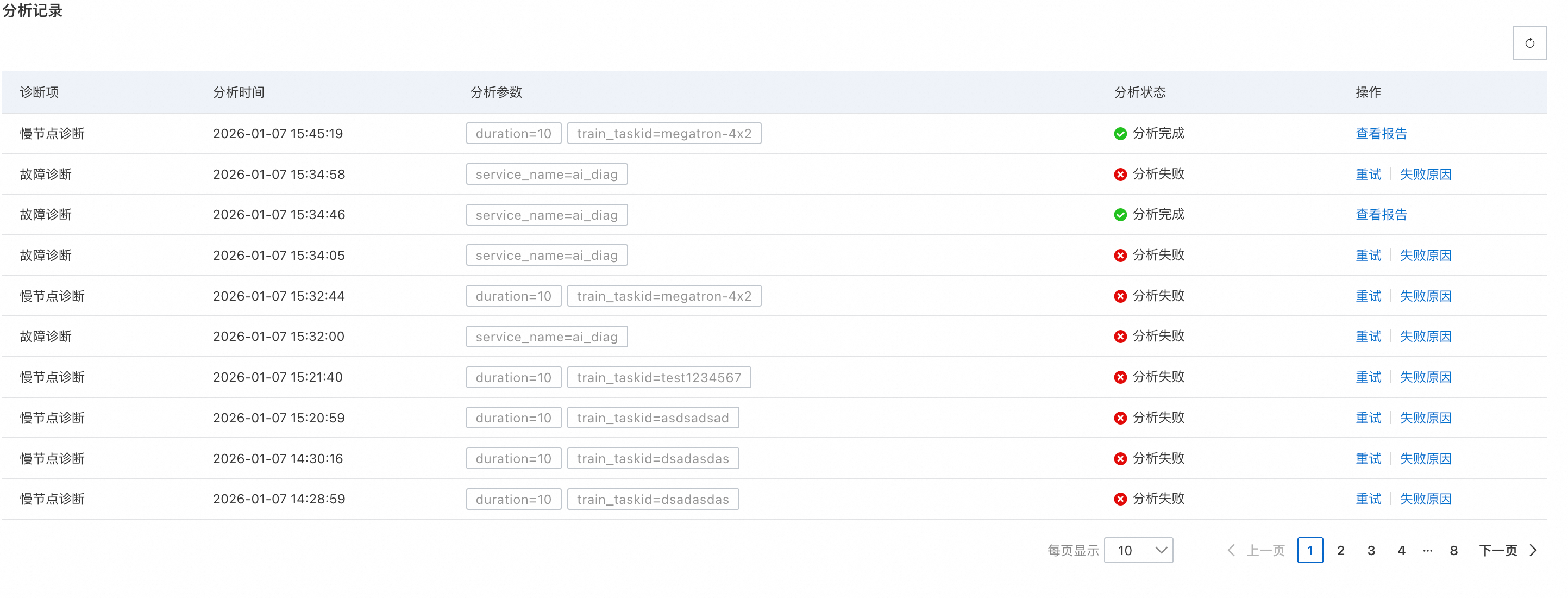Show failure reason for 15:32:44 record
The height and width of the screenshot is (598, 1568).
[x=1426, y=297]
